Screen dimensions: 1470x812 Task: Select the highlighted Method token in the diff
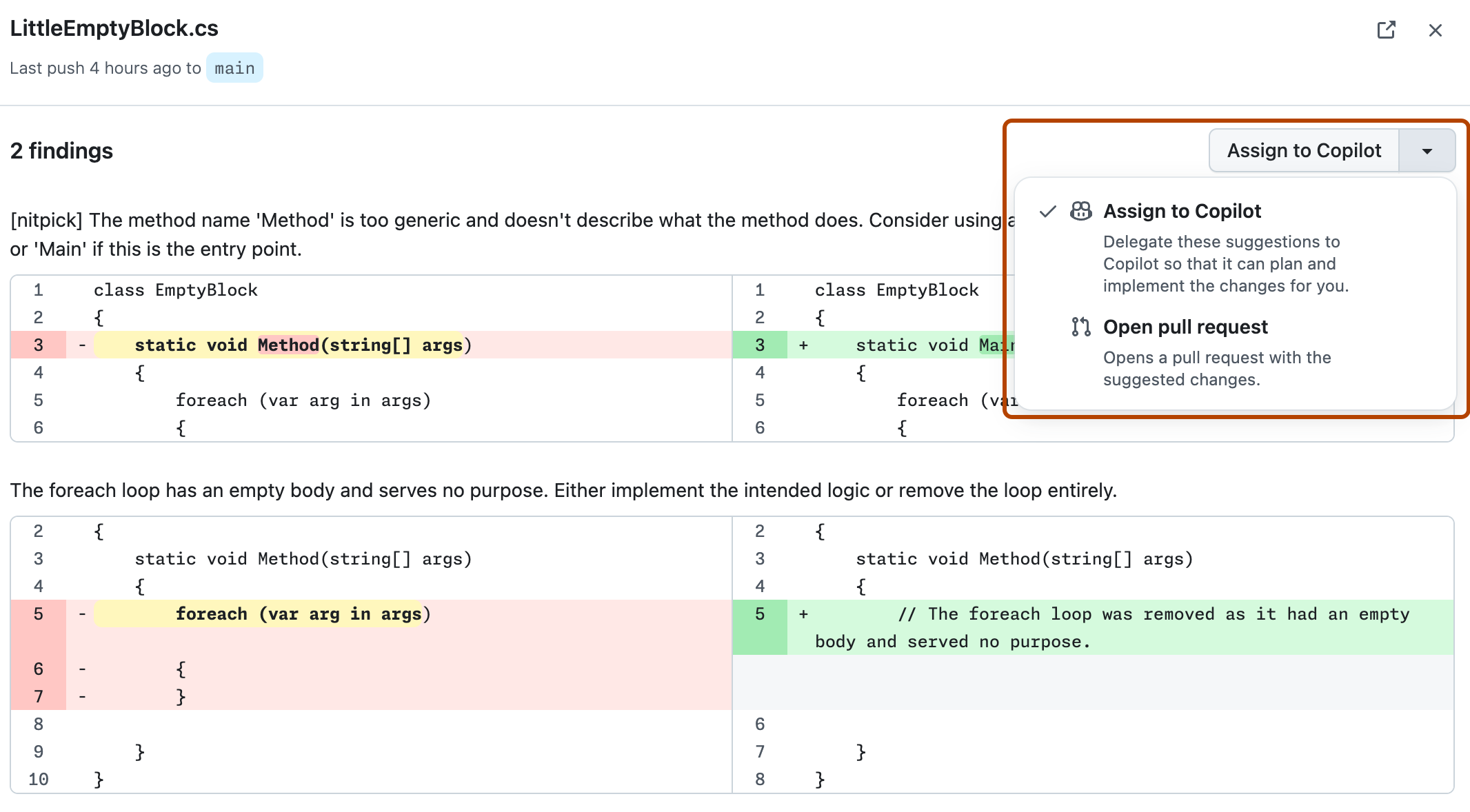(x=289, y=345)
